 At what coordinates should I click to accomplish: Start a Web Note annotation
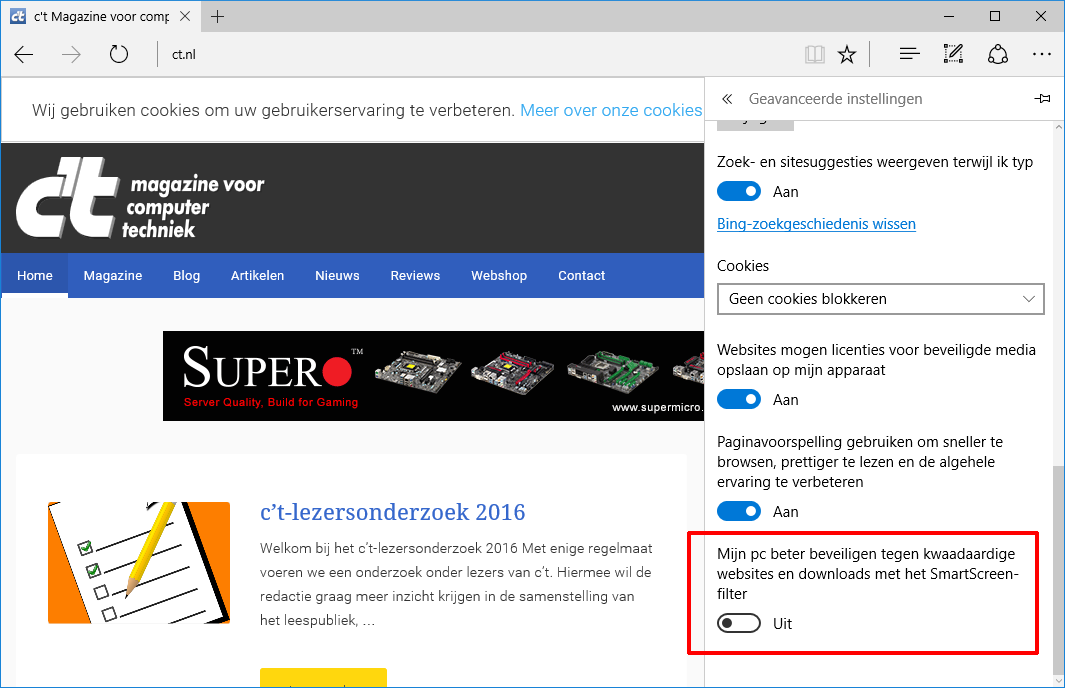953,54
